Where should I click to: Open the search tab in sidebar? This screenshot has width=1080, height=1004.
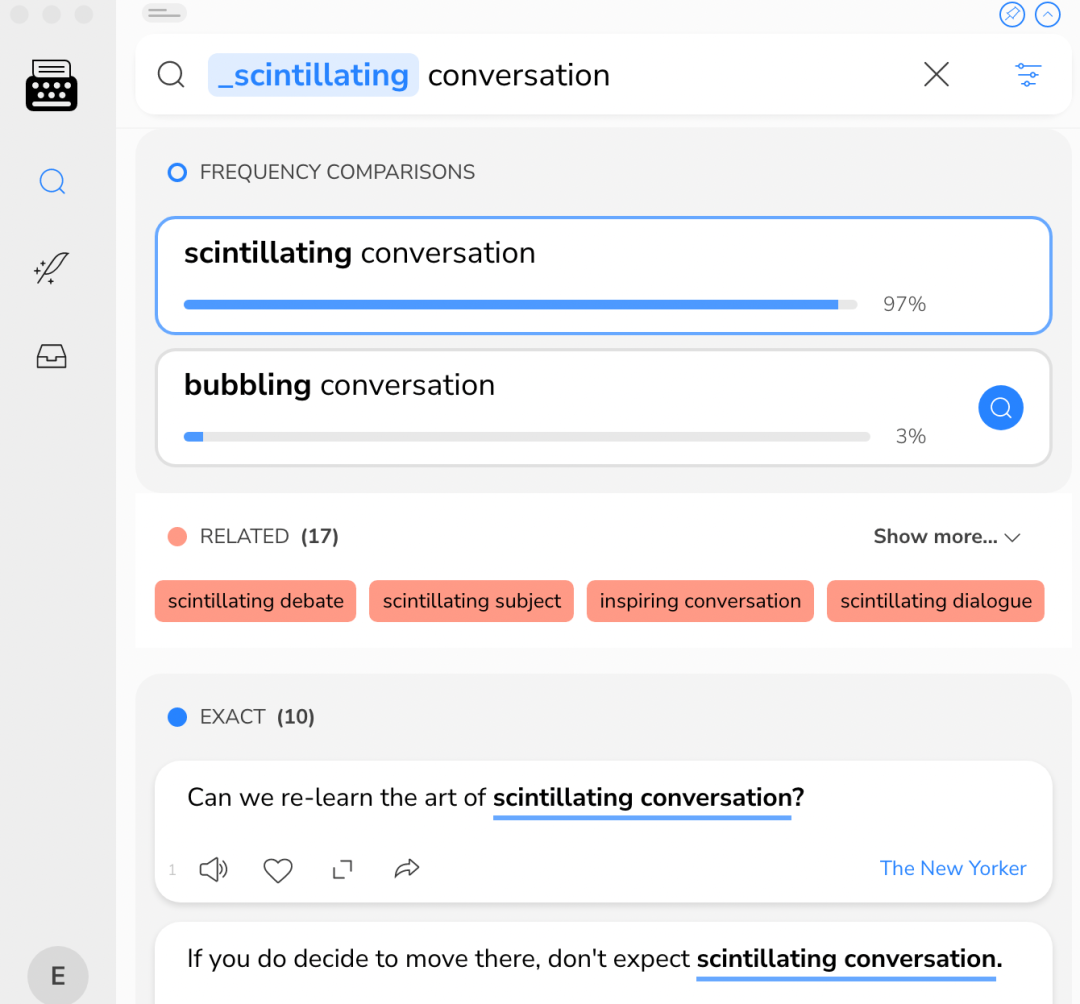52,182
